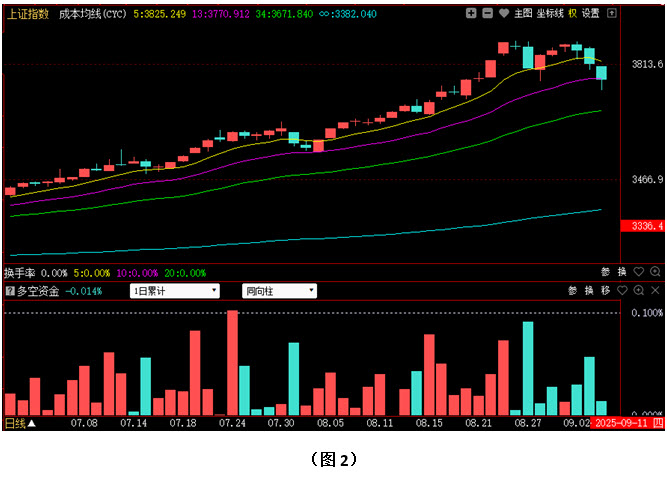Screen dimensions: 667x479
Task: Click the 参 parameter icon in 多空资金 row
Action: [x=572, y=291]
